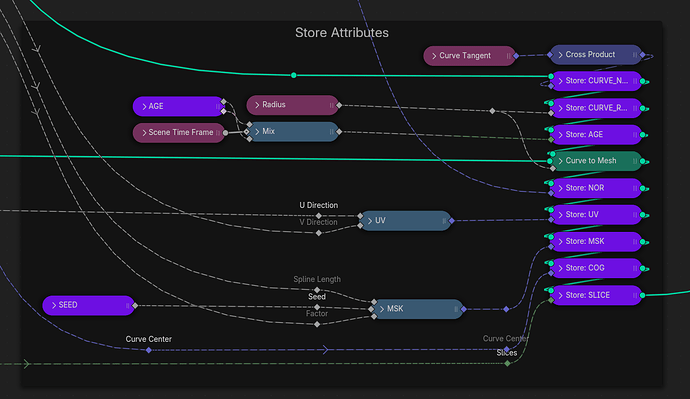Expand the Store: COG node
Screen dimensions: 690x399
click(x=560, y=268)
